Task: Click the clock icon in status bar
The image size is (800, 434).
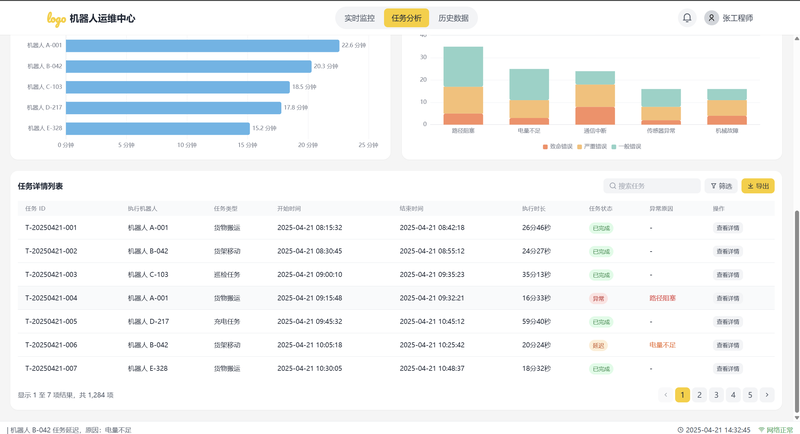Action: tap(681, 430)
